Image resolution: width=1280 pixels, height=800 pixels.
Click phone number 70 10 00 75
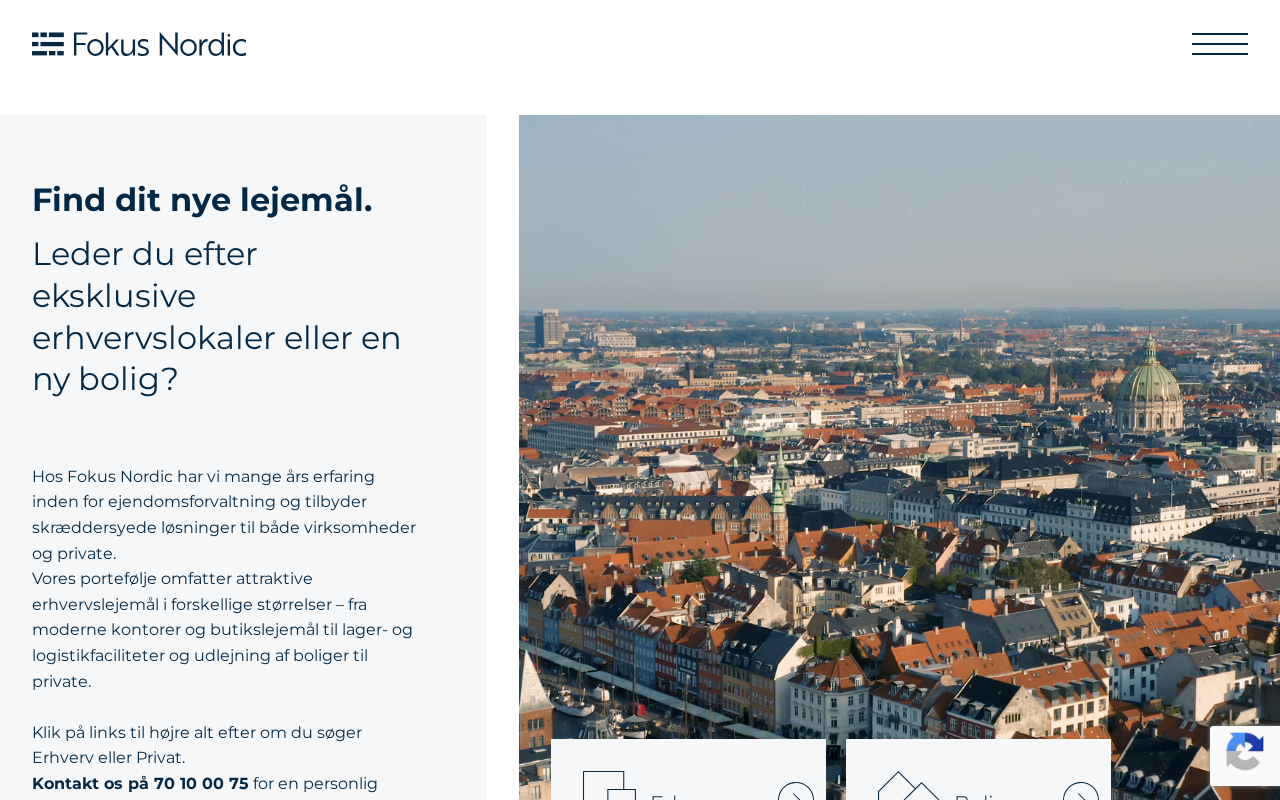click(201, 784)
